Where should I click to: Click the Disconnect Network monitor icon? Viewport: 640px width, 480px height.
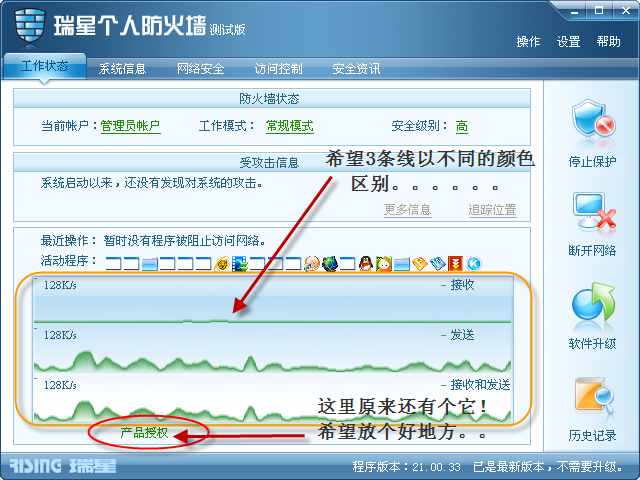[594, 211]
